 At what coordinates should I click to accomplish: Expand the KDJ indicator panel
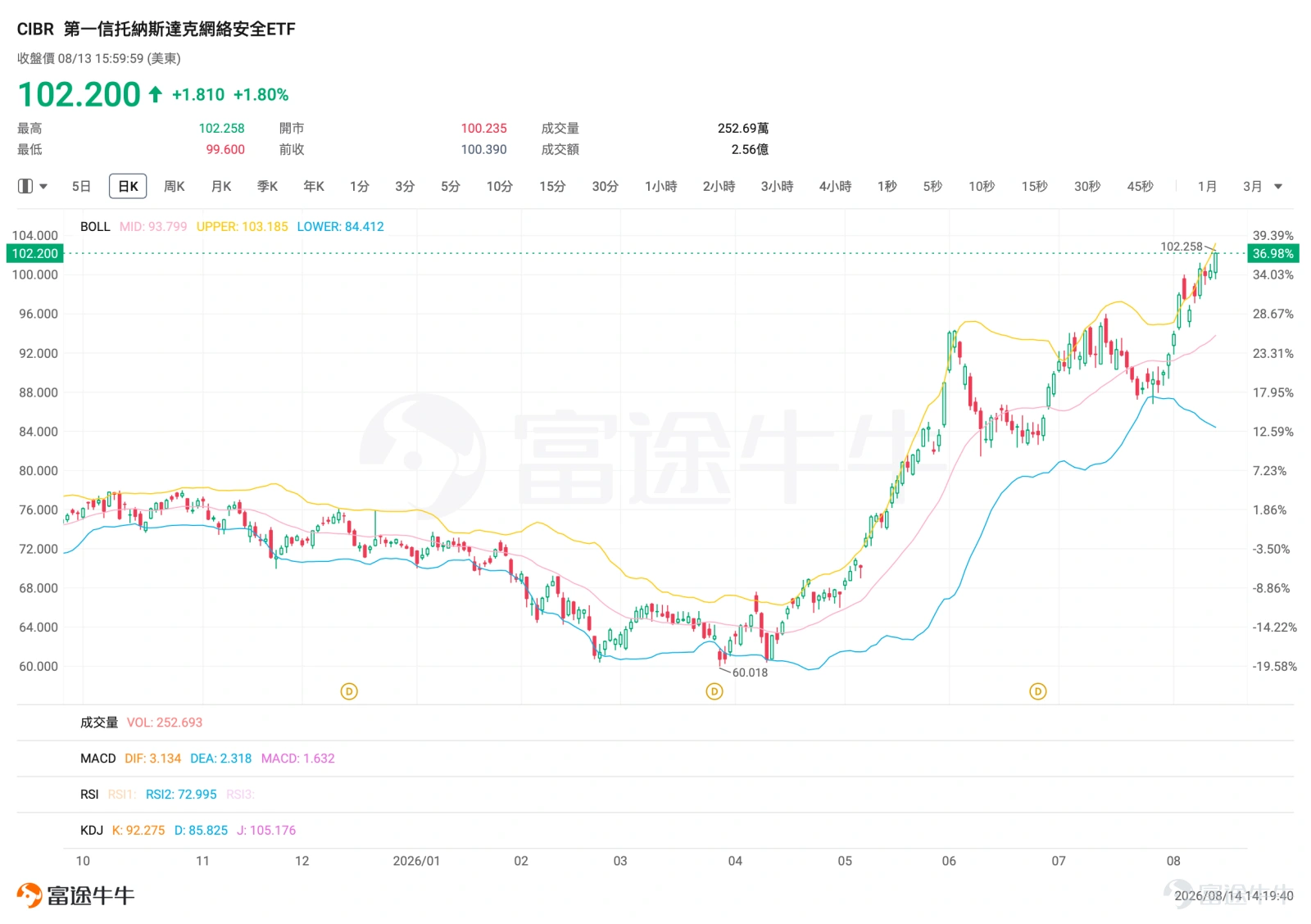tap(92, 831)
